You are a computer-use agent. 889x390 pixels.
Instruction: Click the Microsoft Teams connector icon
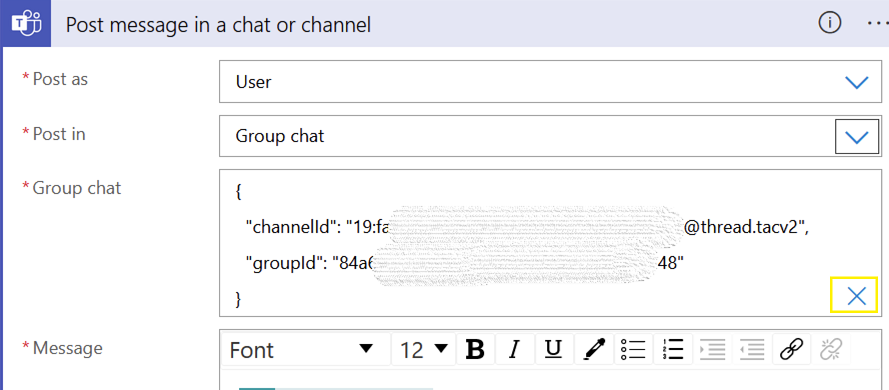click(x=26, y=24)
